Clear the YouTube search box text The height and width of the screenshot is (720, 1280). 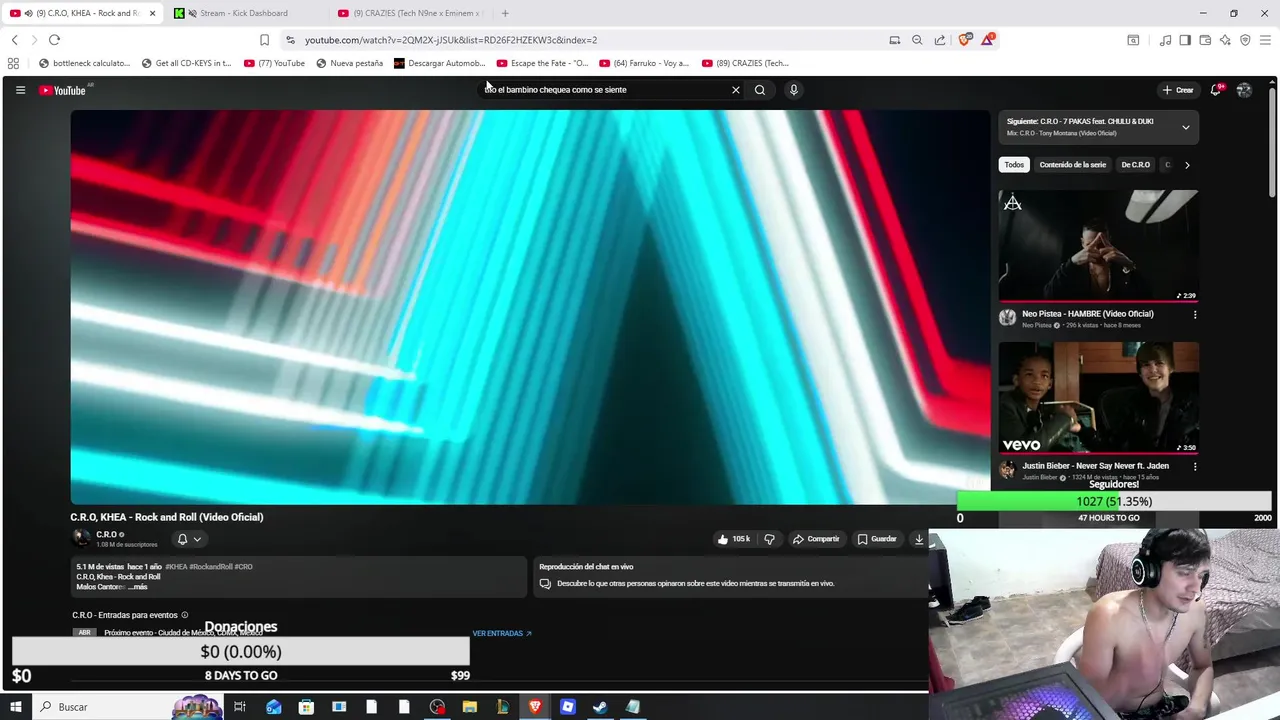[736, 90]
